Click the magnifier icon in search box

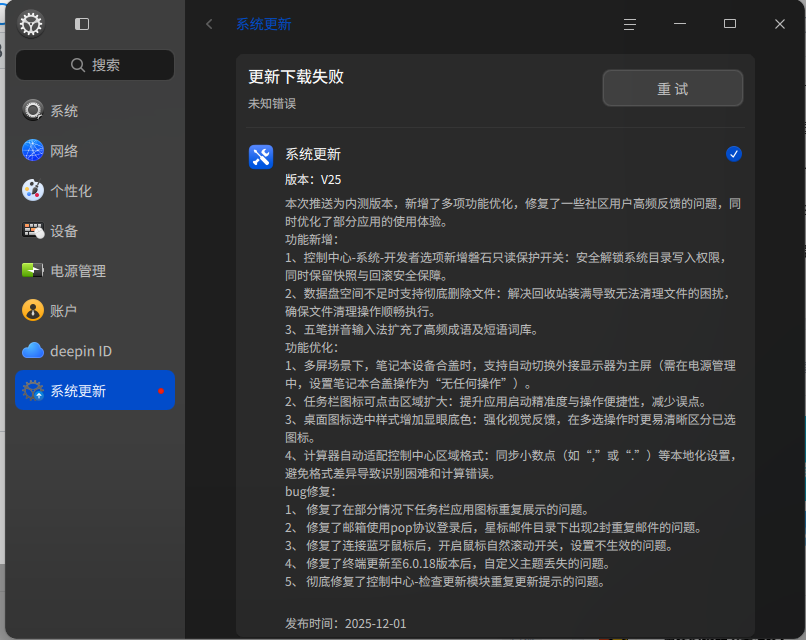(x=78, y=65)
